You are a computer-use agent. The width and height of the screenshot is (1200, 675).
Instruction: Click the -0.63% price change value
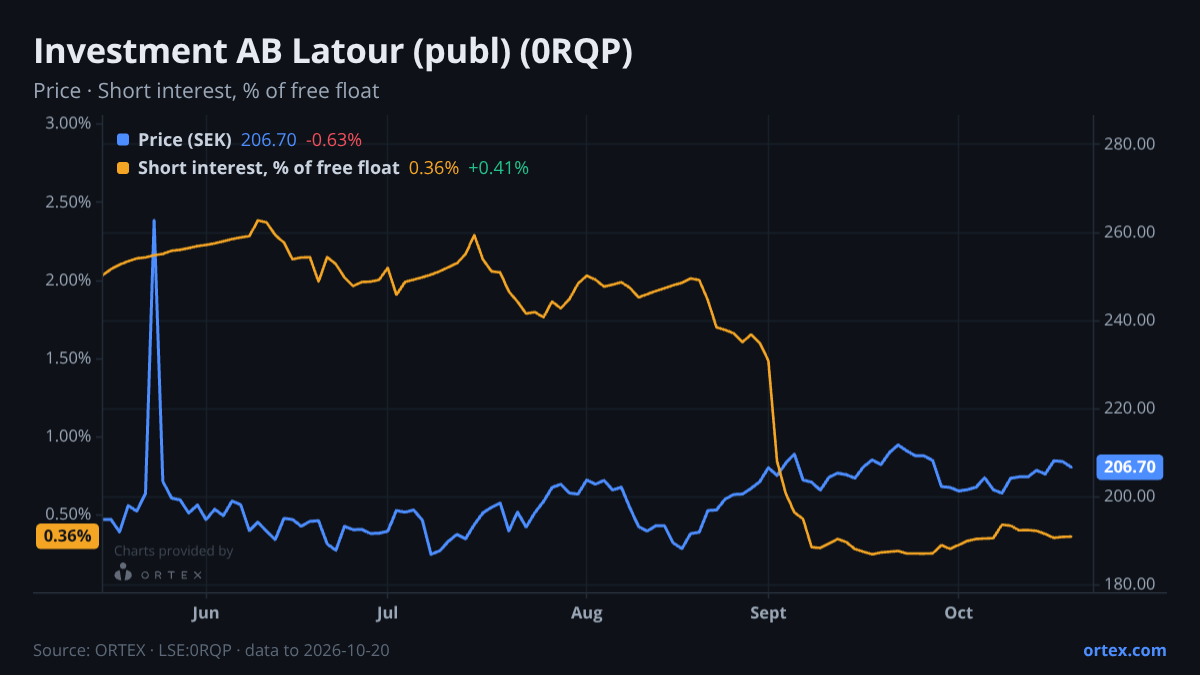click(334, 140)
